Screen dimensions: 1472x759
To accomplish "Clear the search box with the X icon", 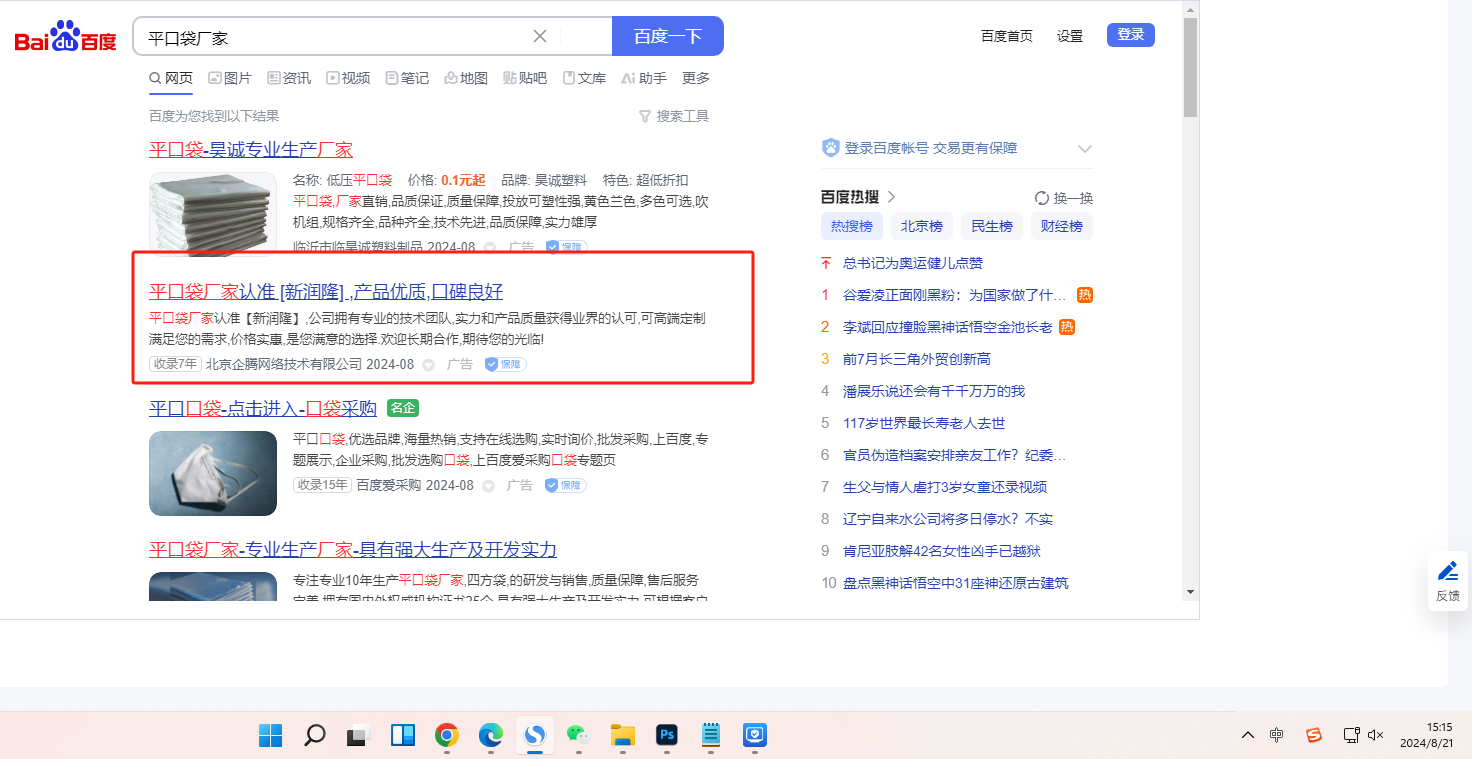I will tap(540, 37).
